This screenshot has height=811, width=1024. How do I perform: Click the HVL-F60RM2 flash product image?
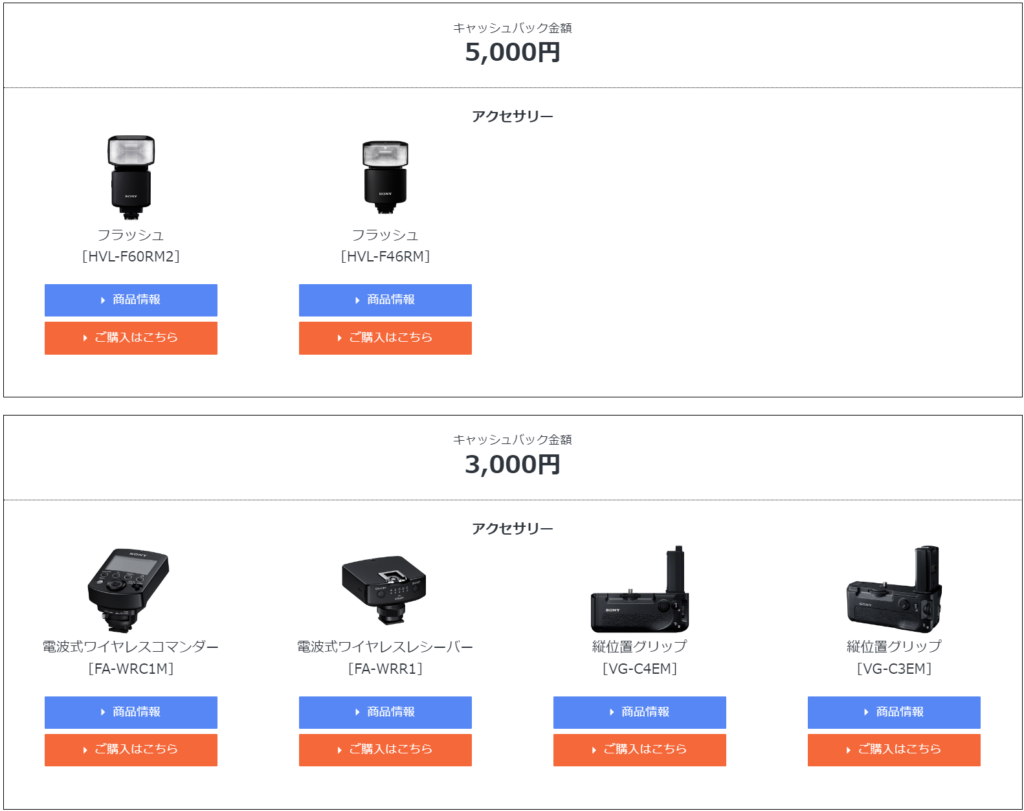131,177
